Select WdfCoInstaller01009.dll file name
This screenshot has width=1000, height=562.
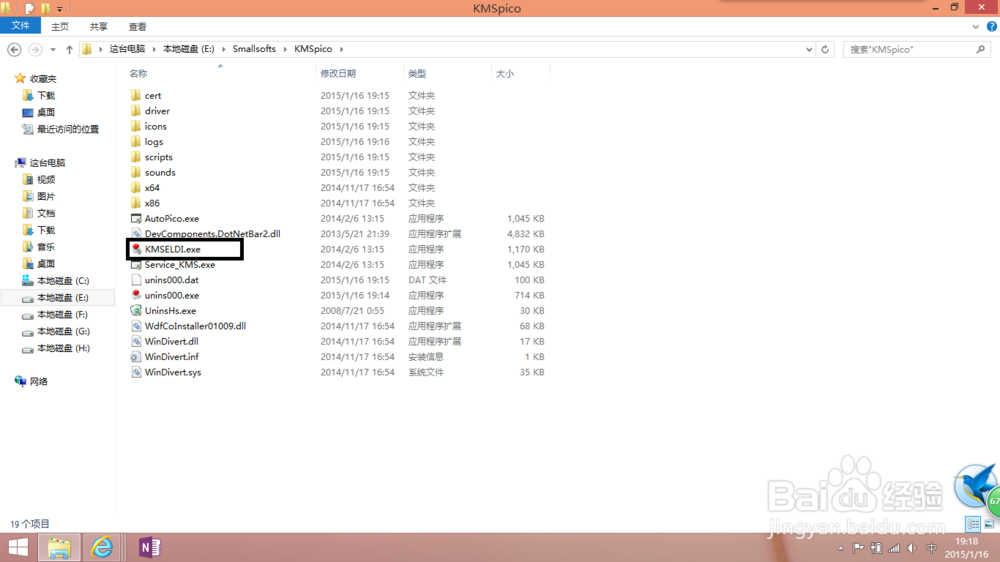pos(195,326)
